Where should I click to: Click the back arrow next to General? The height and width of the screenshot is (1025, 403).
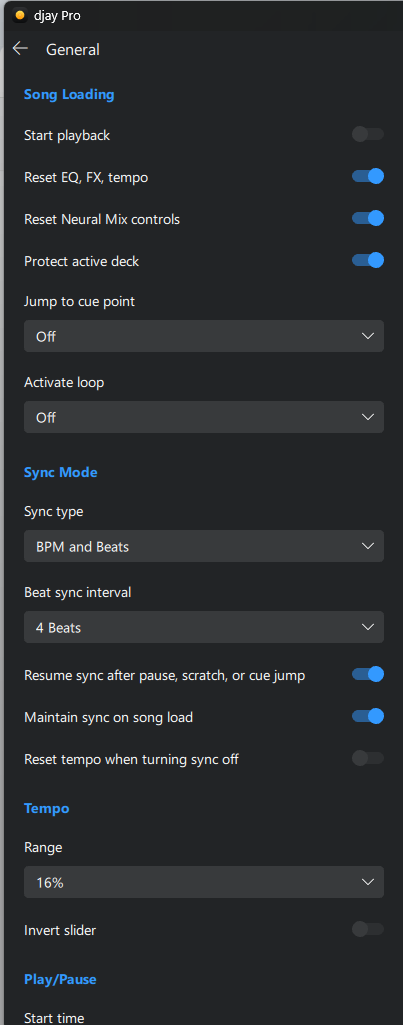coord(20,48)
